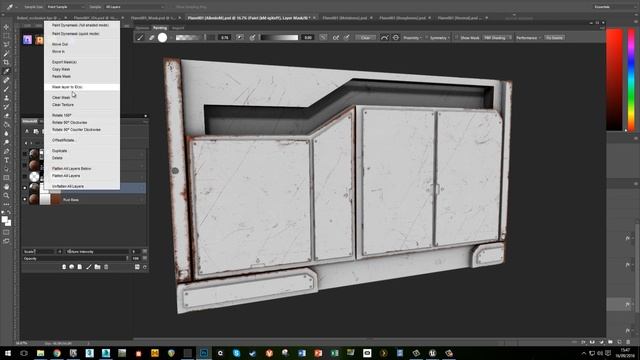Click the circular target icon before Proximity
Image resolution: width=640 pixels, height=360 pixels.
(x=396, y=38)
